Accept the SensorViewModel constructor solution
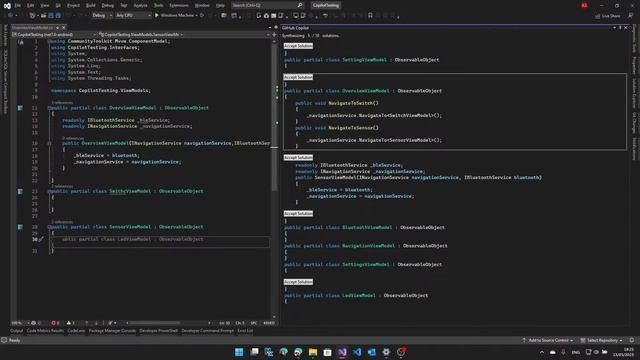The width and height of the screenshot is (640, 360). pos(298,158)
